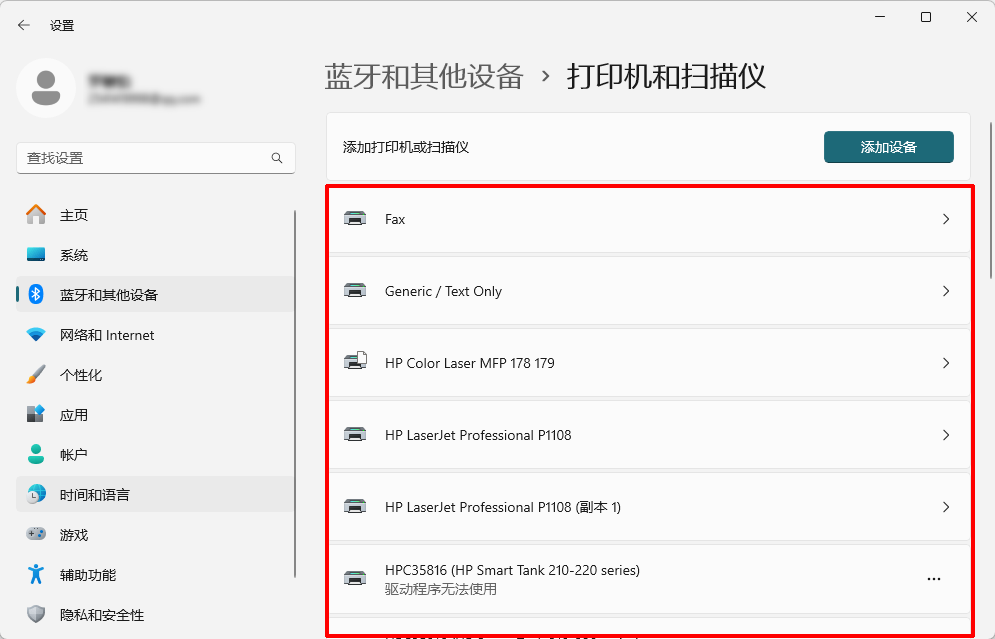Click the Wi-Fi network icon
Screen dimensions: 995x639
36,334
